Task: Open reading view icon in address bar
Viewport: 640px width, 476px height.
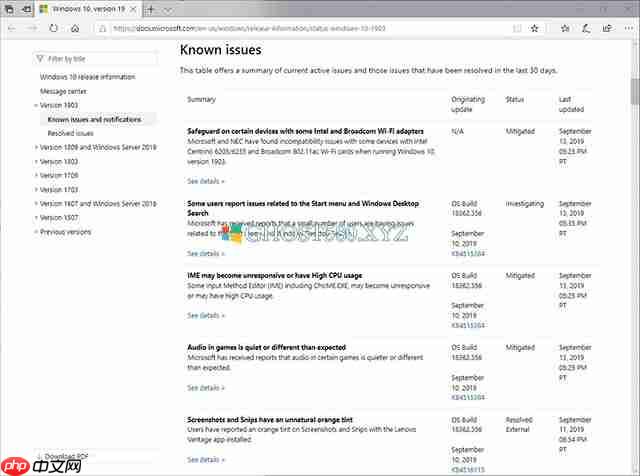Action: [517, 28]
